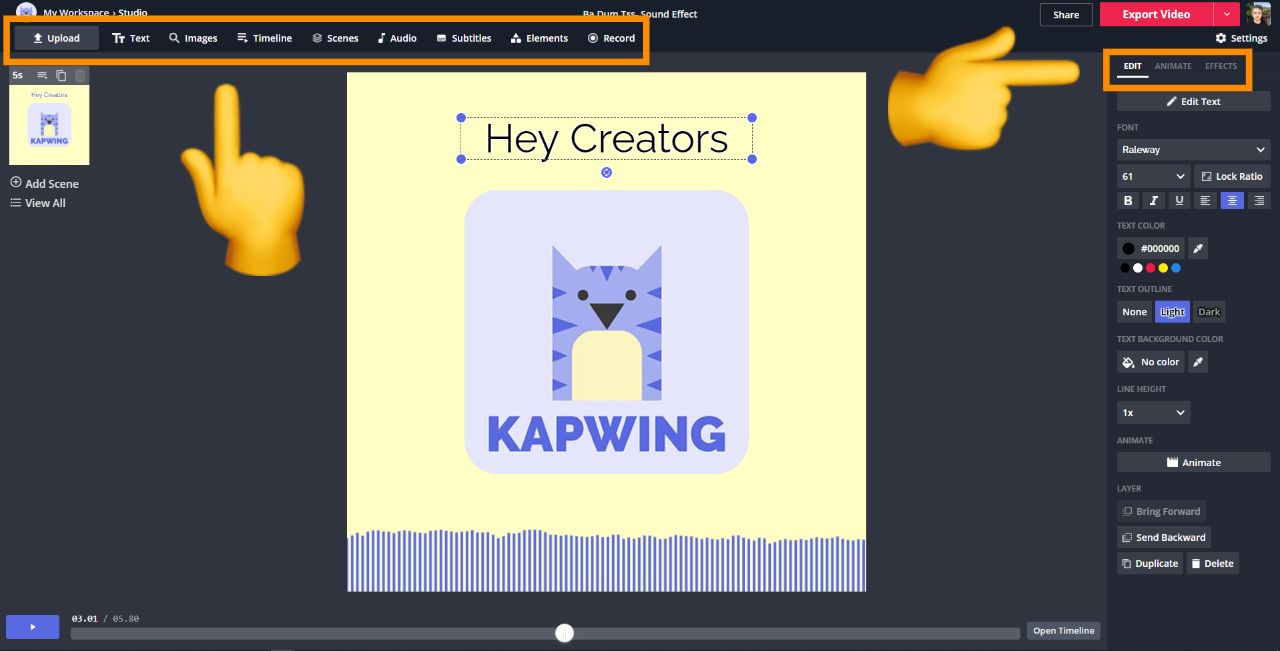
Task: Open the Raleway font dropdown
Action: click(x=1193, y=149)
